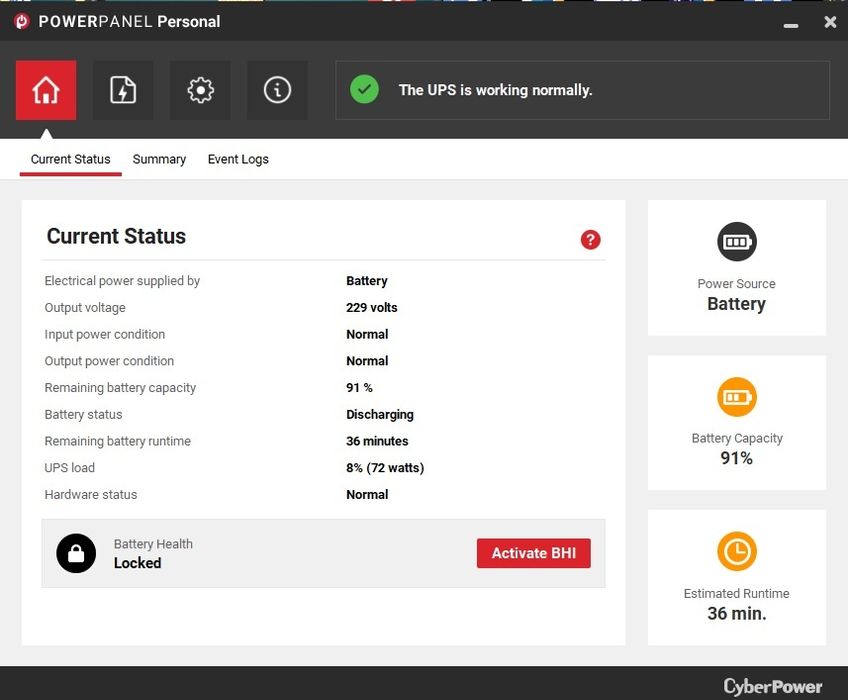The image size is (848, 700).
Task: Click the "Output voltage" label
Action: (x=85, y=307)
